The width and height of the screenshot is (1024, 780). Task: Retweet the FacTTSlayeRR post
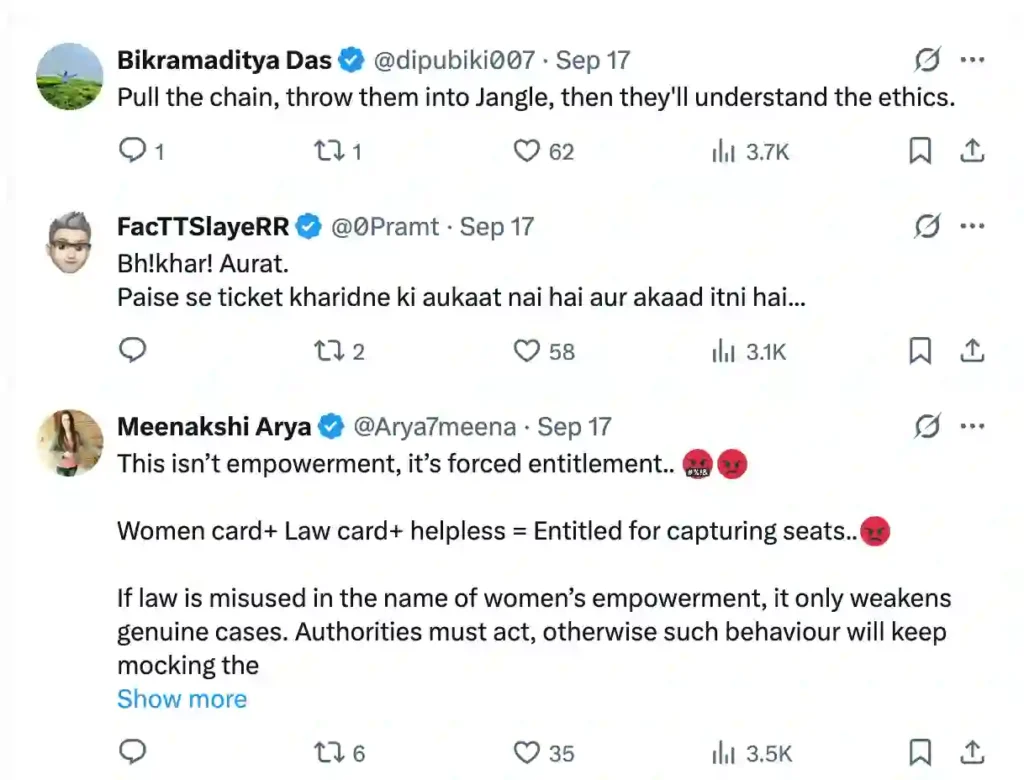pyautogui.click(x=325, y=351)
